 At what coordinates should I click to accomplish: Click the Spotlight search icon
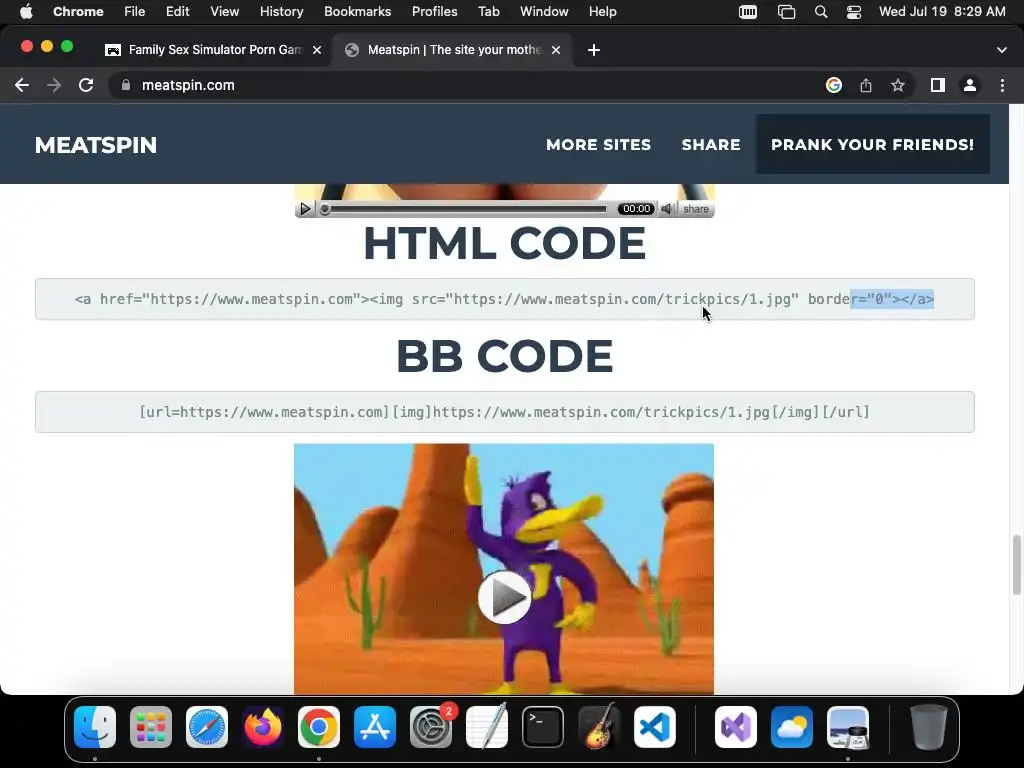[x=821, y=12]
